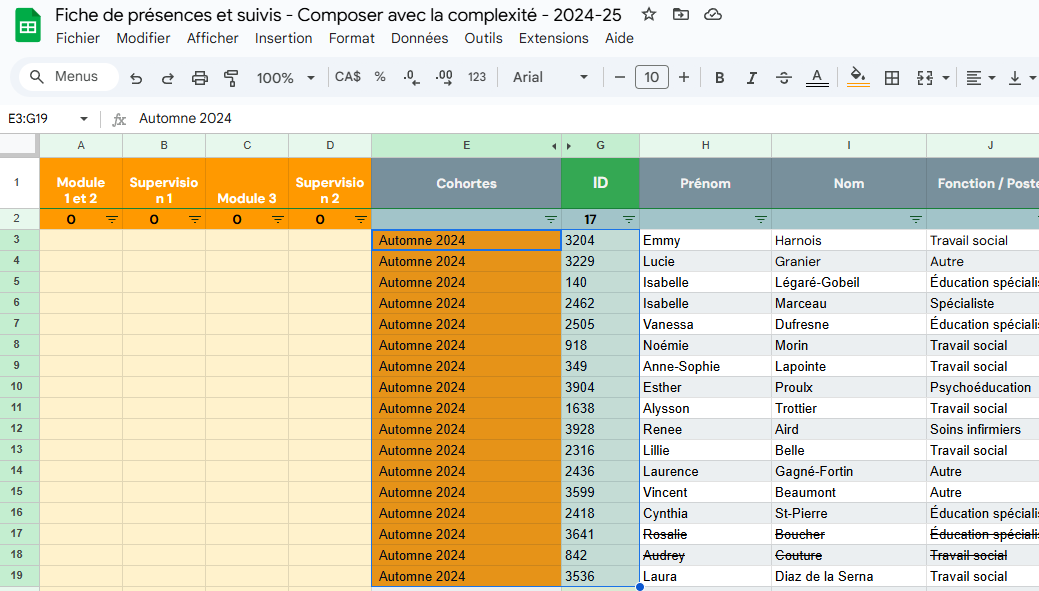Open the Cohortes column filter
1039x591 pixels.
pyautogui.click(x=550, y=219)
